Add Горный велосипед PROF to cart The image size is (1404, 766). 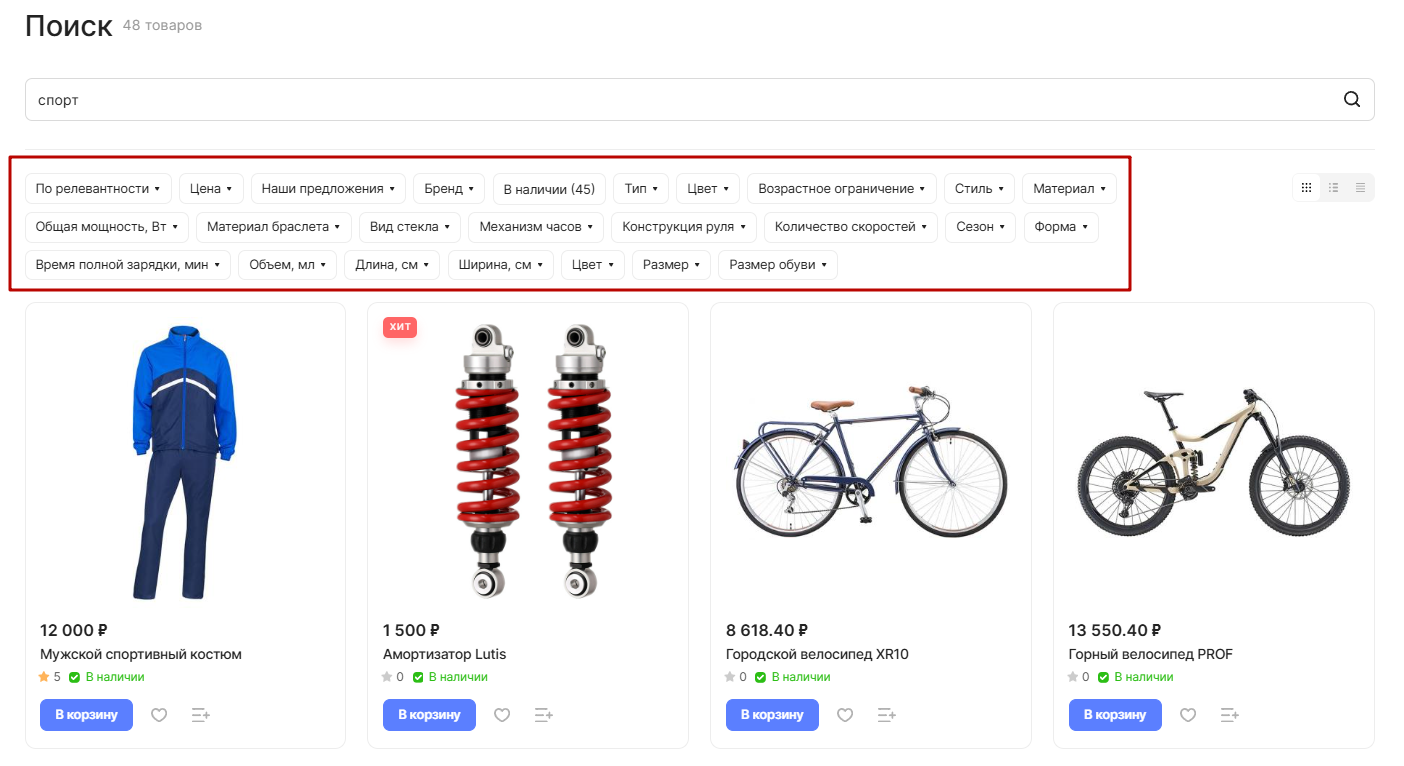1115,715
